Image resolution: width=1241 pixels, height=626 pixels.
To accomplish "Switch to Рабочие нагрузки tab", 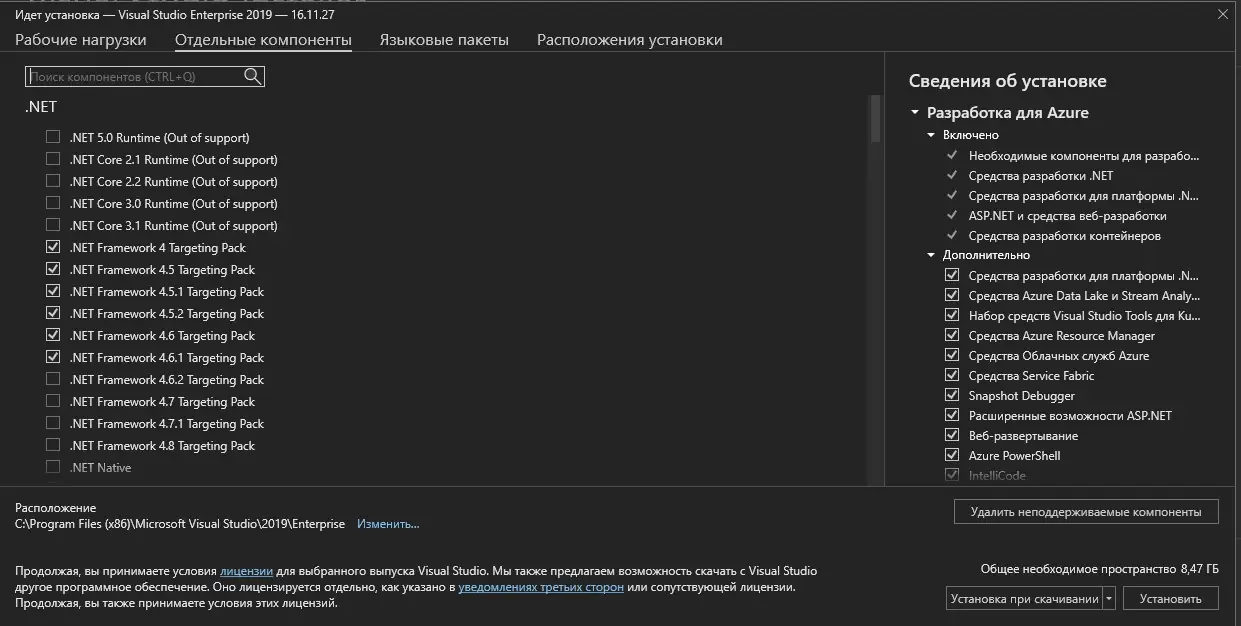I will [x=80, y=40].
